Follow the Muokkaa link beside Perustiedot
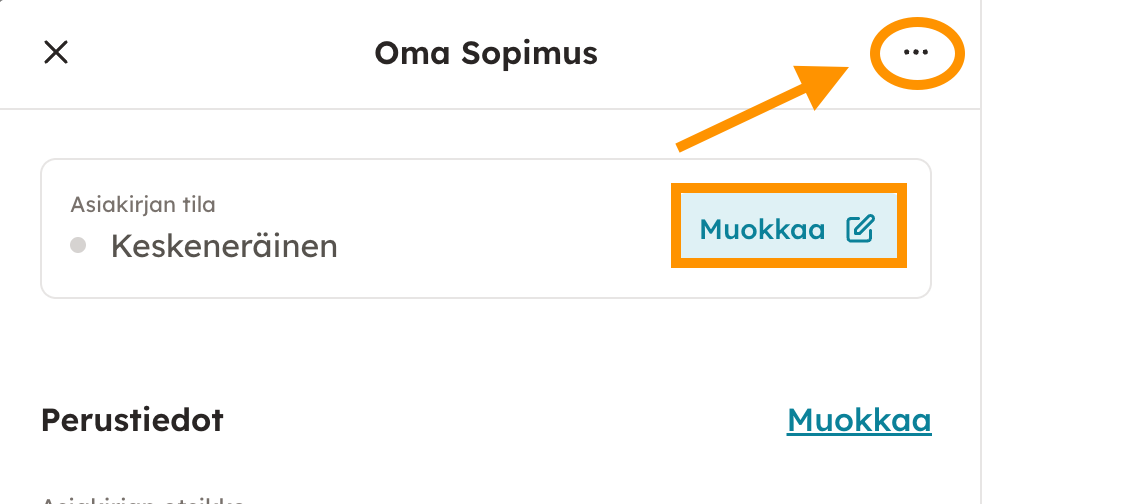The image size is (1128, 504). click(859, 421)
